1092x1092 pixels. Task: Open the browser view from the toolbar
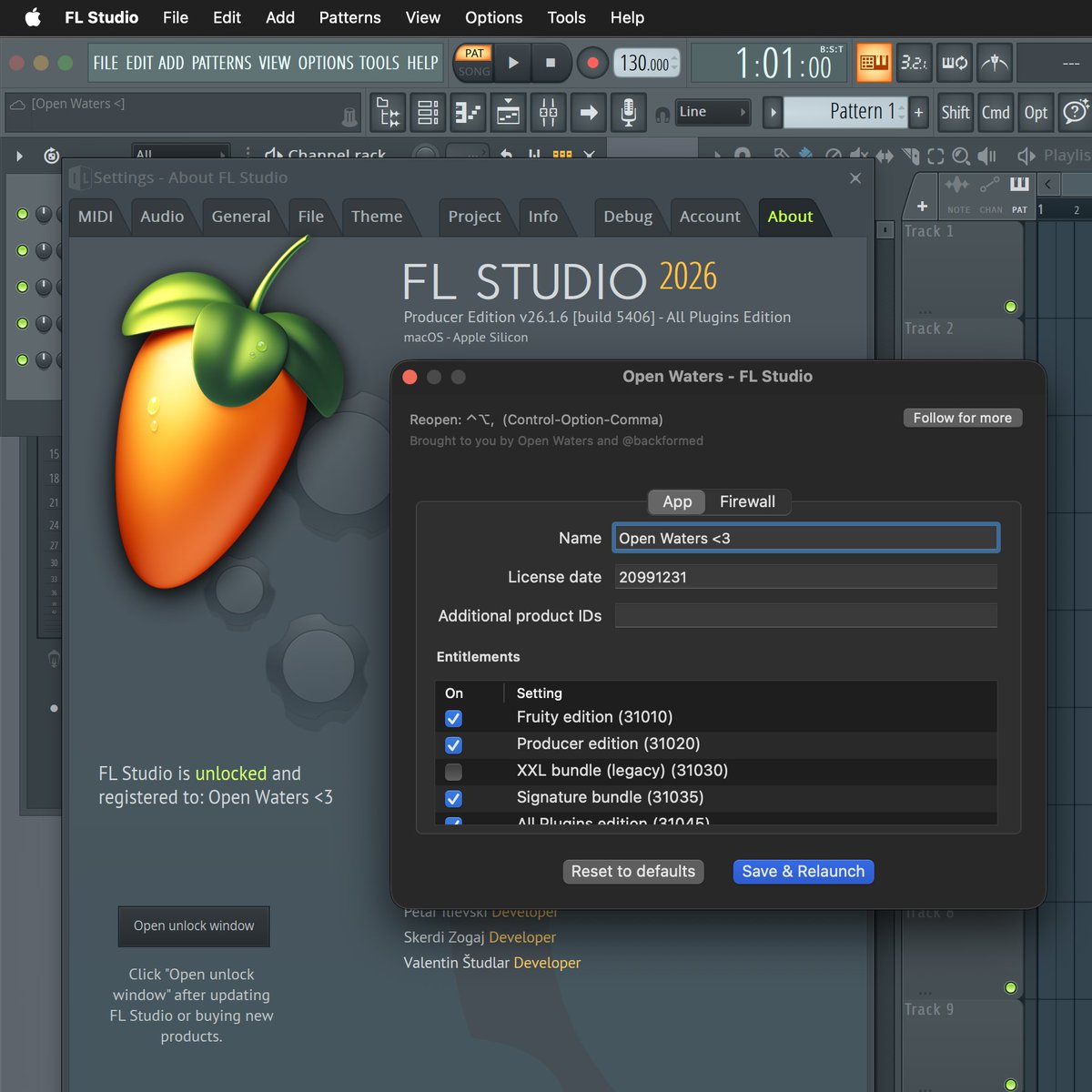pos(389,113)
